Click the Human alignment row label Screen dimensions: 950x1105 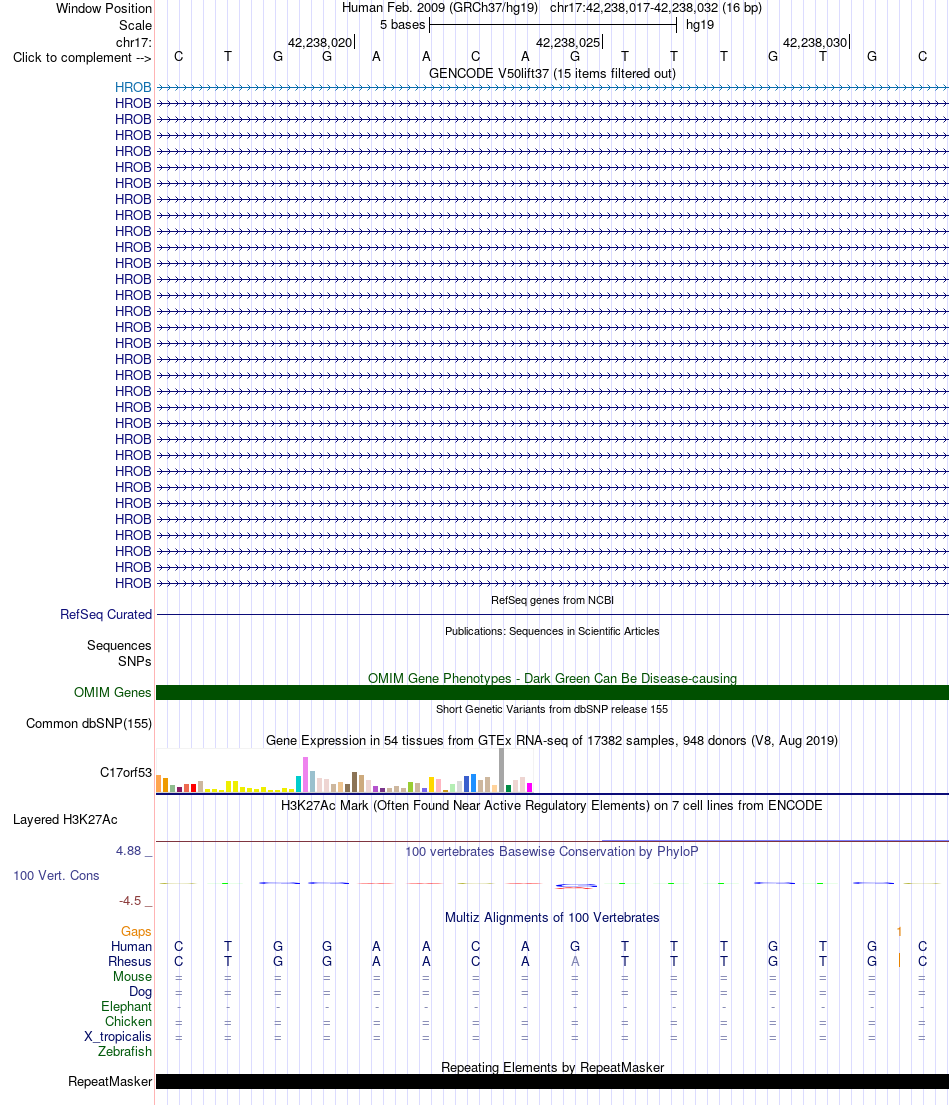[x=131, y=946]
